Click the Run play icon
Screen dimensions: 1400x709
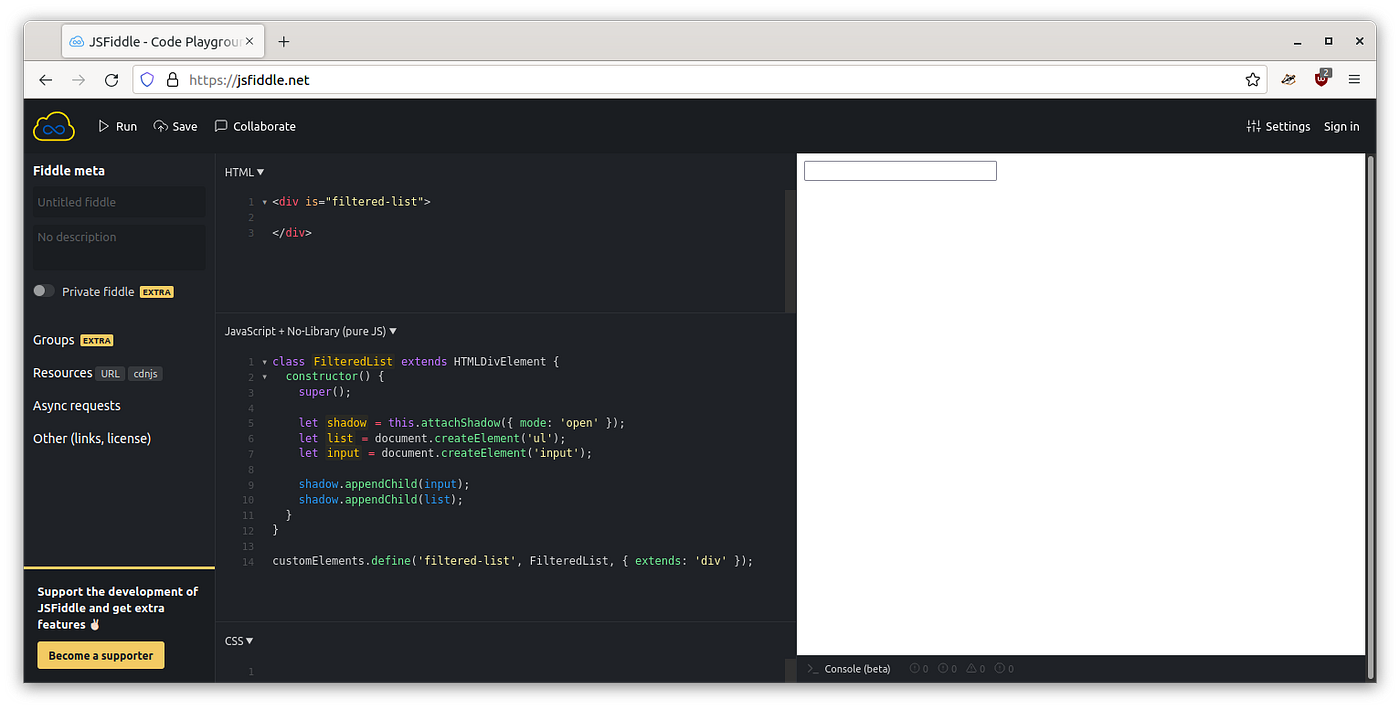tap(103, 126)
